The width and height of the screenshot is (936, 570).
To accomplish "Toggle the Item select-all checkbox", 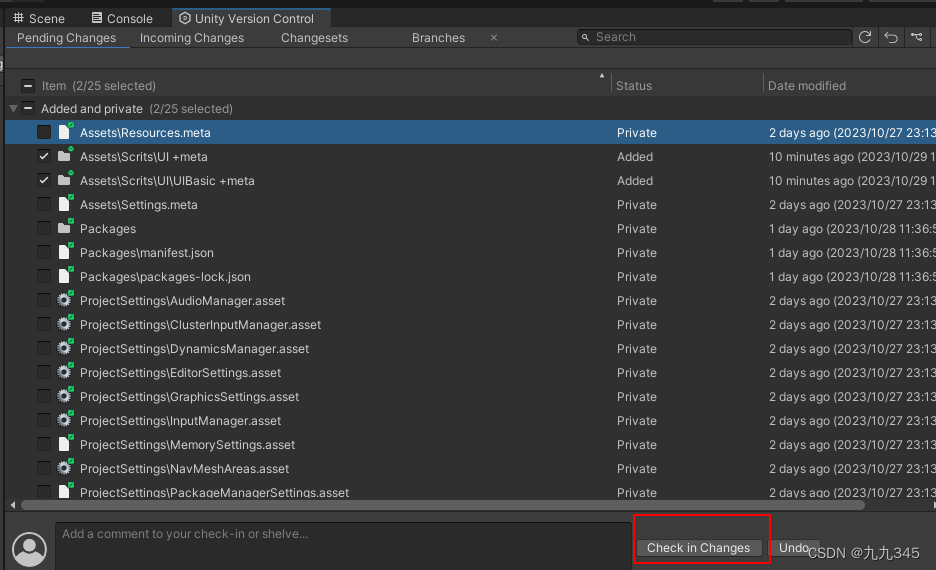I will [x=27, y=86].
